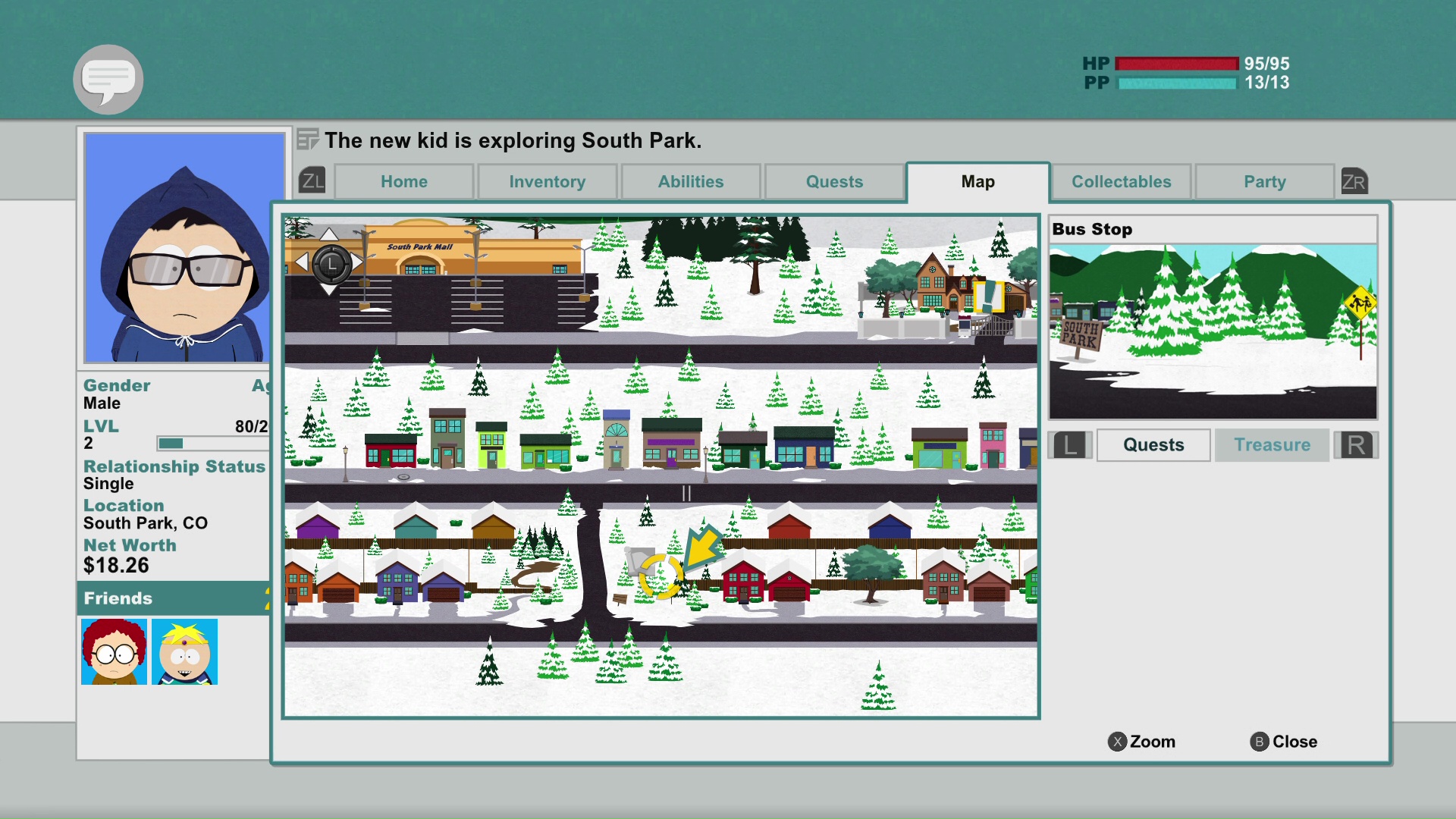
Task: Click the level experience progress bar
Action: [212, 443]
